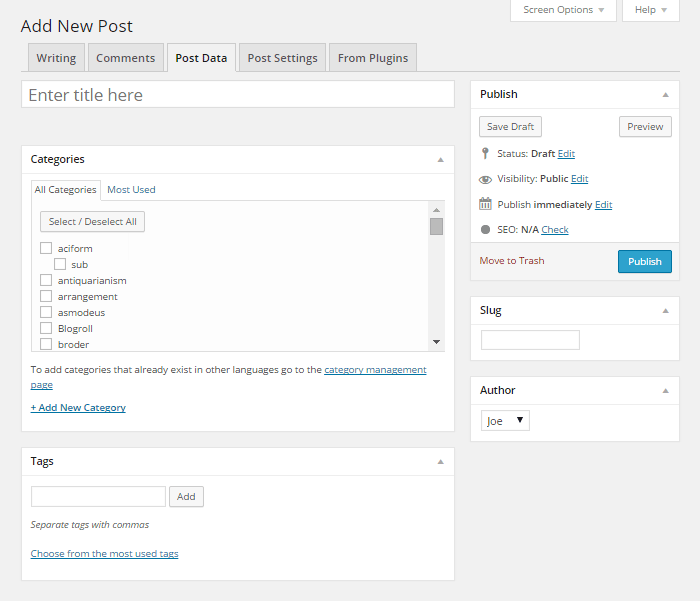Open the Help dropdown panel
Image resolution: width=700 pixels, height=601 pixels.
[657, 10]
